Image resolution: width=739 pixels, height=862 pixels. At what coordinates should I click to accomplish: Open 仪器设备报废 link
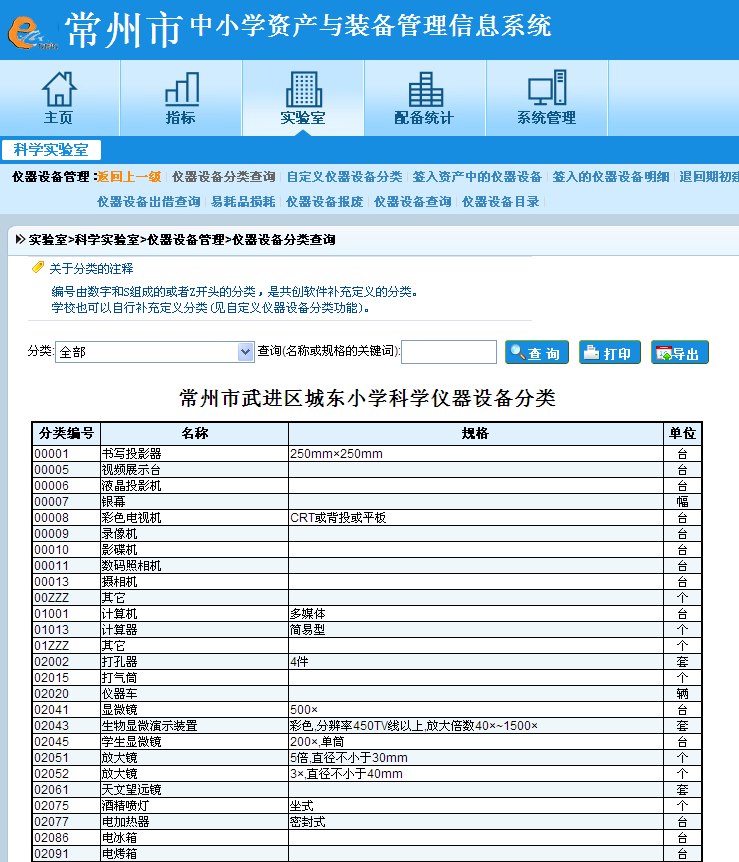pyautogui.click(x=324, y=202)
